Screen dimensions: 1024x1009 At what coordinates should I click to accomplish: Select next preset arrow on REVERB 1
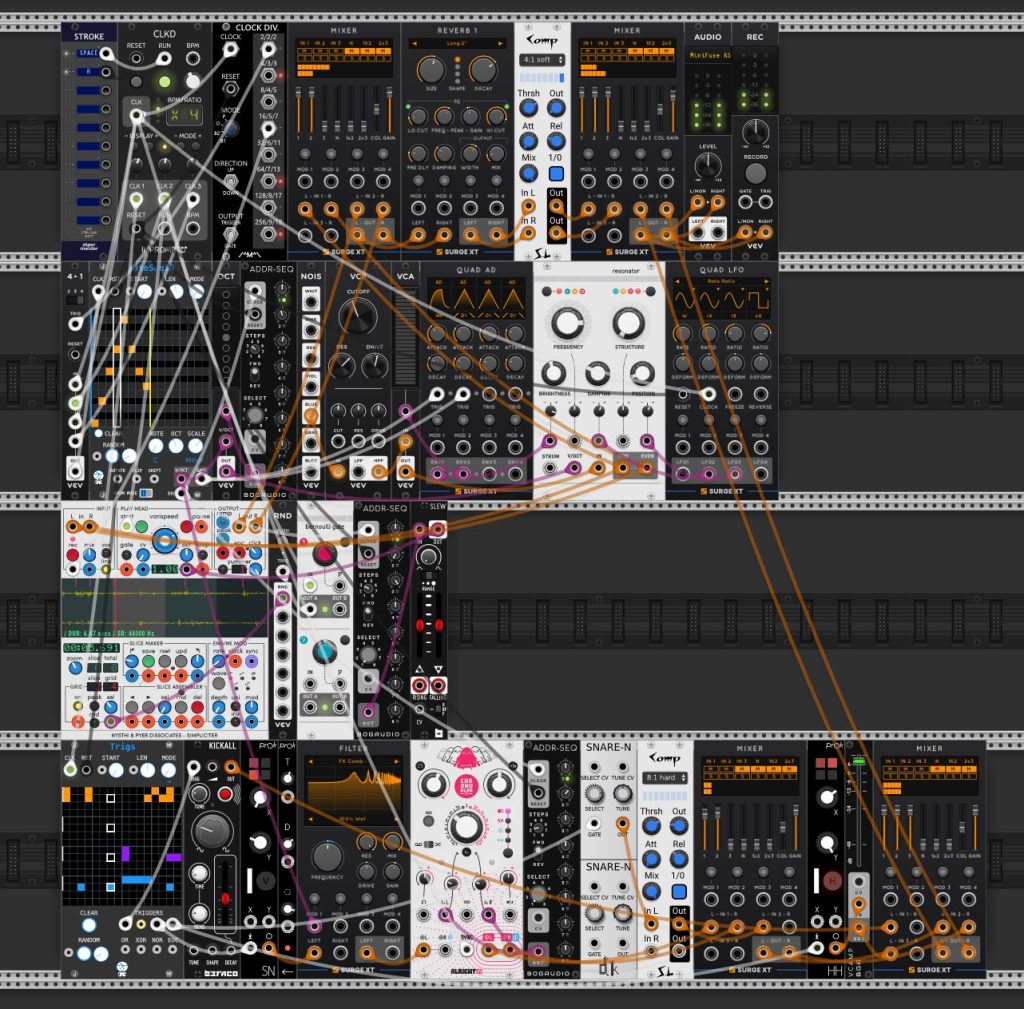click(500, 44)
